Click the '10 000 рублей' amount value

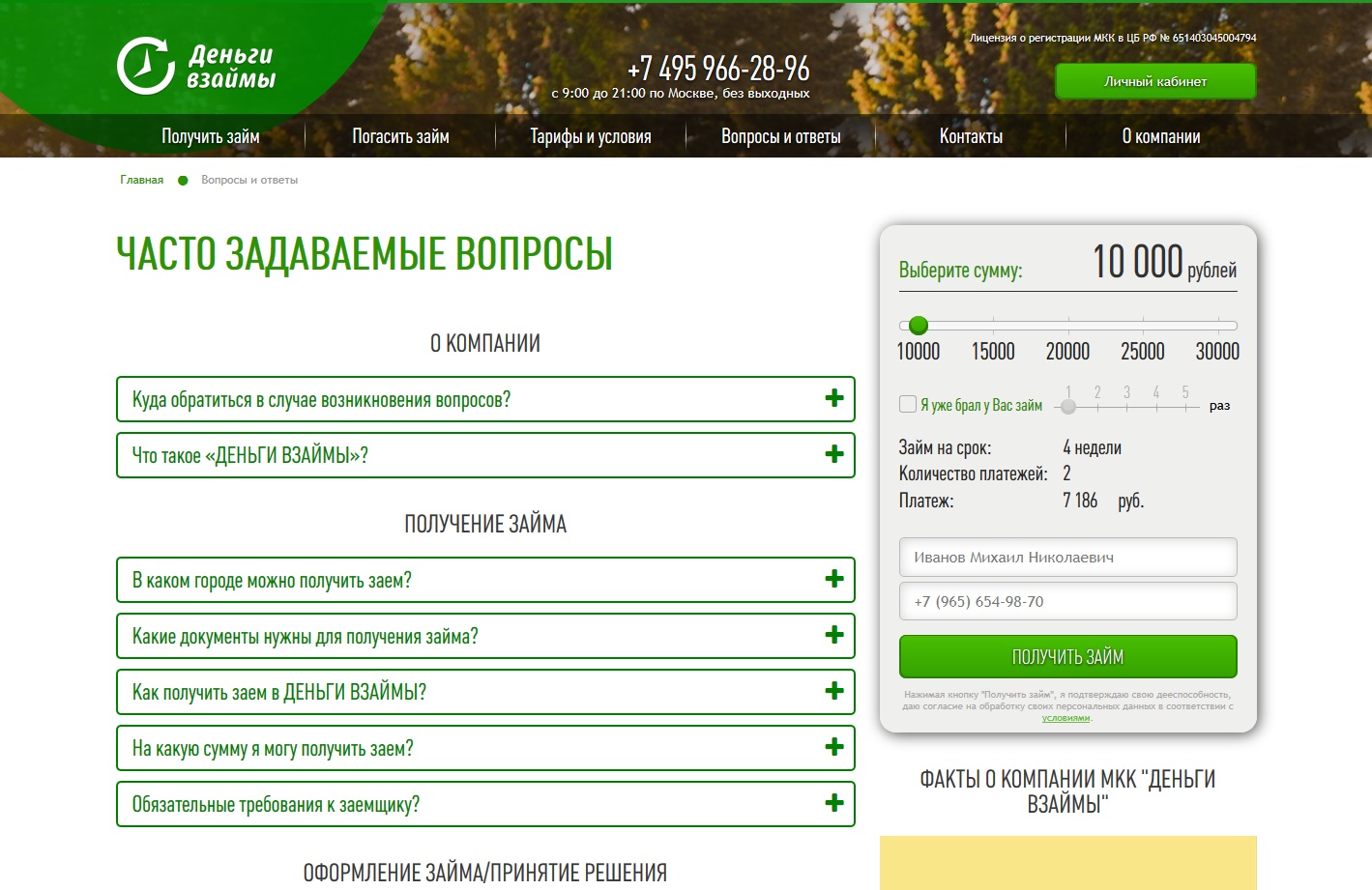point(1164,262)
